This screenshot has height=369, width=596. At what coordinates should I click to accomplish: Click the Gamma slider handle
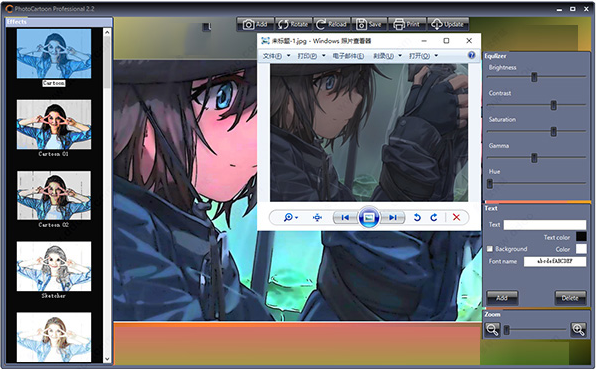point(534,158)
